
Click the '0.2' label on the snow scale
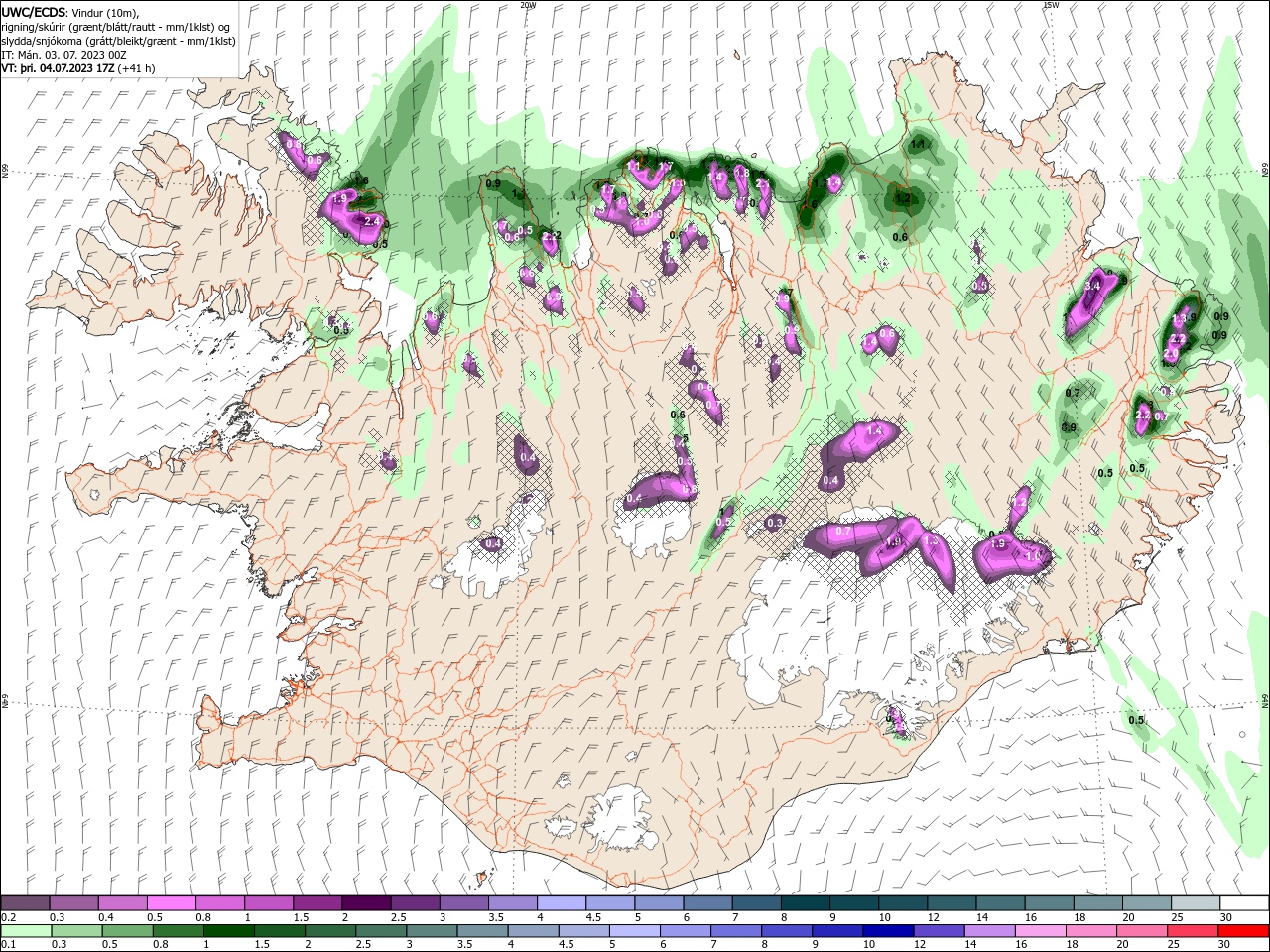(x=8, y=917)
